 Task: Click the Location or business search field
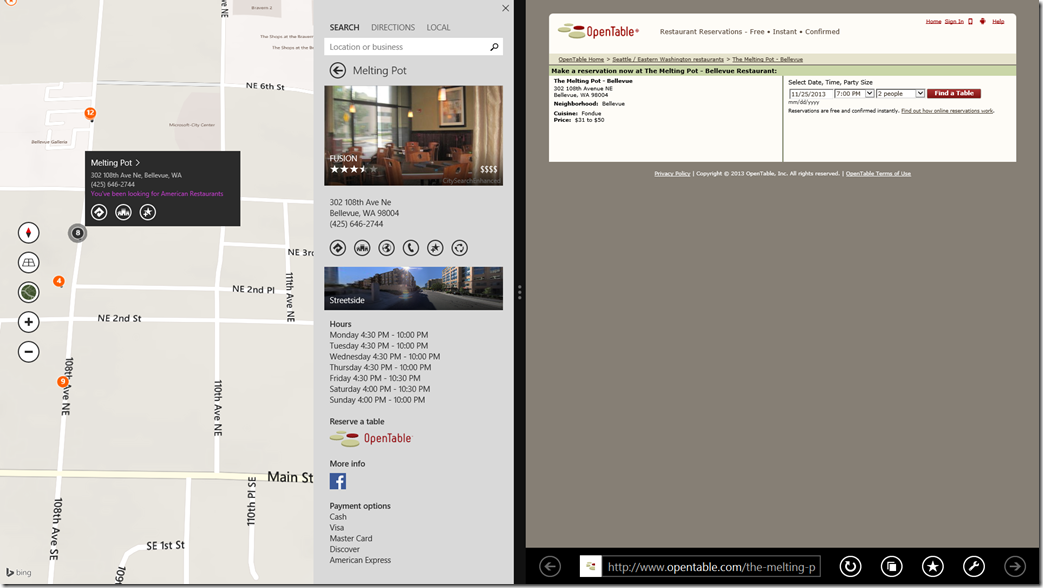coord(406,47)
